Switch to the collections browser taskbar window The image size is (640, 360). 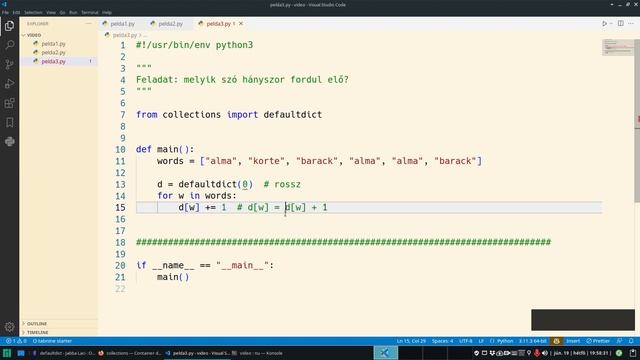point(130,353)
